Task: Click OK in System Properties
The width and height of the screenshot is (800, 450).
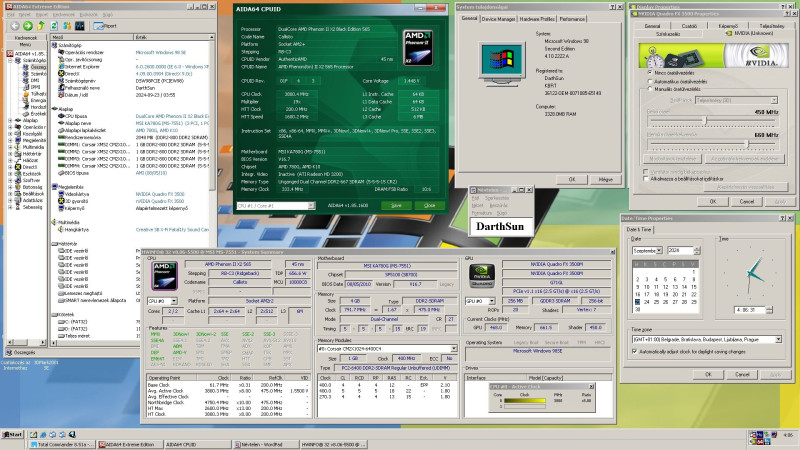Action: coord(572,179)
